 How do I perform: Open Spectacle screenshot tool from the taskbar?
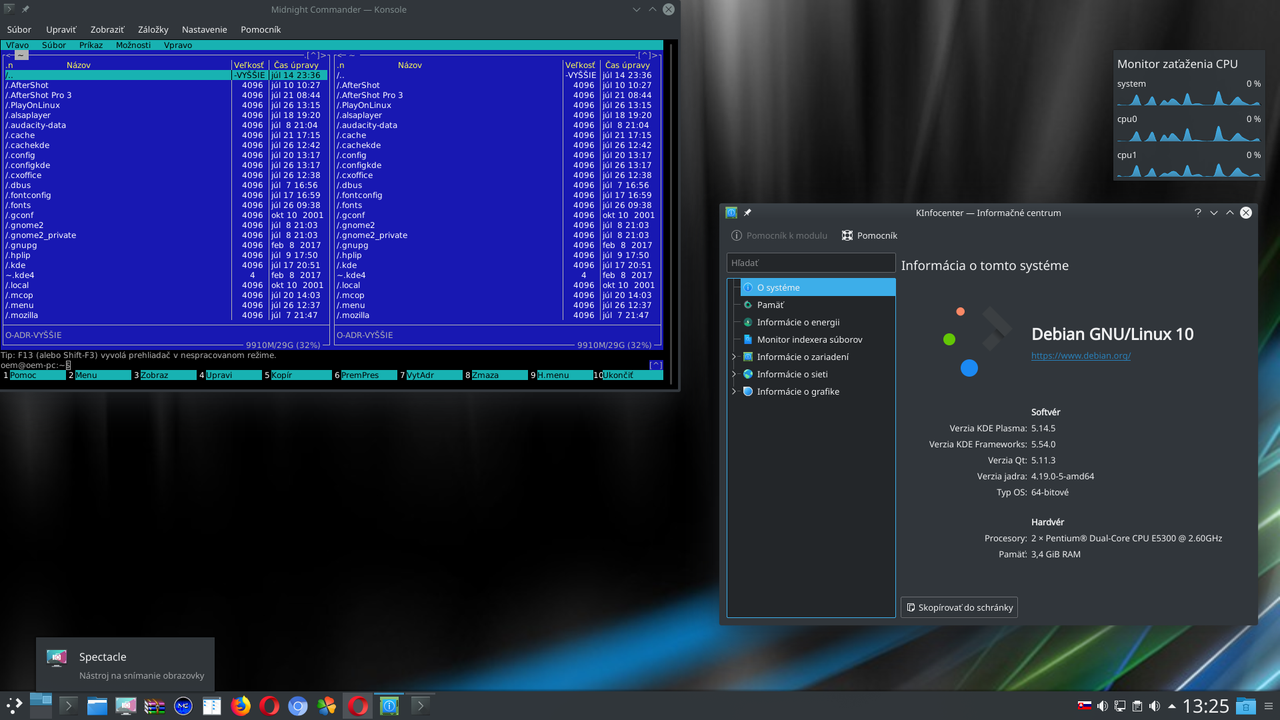126,706
